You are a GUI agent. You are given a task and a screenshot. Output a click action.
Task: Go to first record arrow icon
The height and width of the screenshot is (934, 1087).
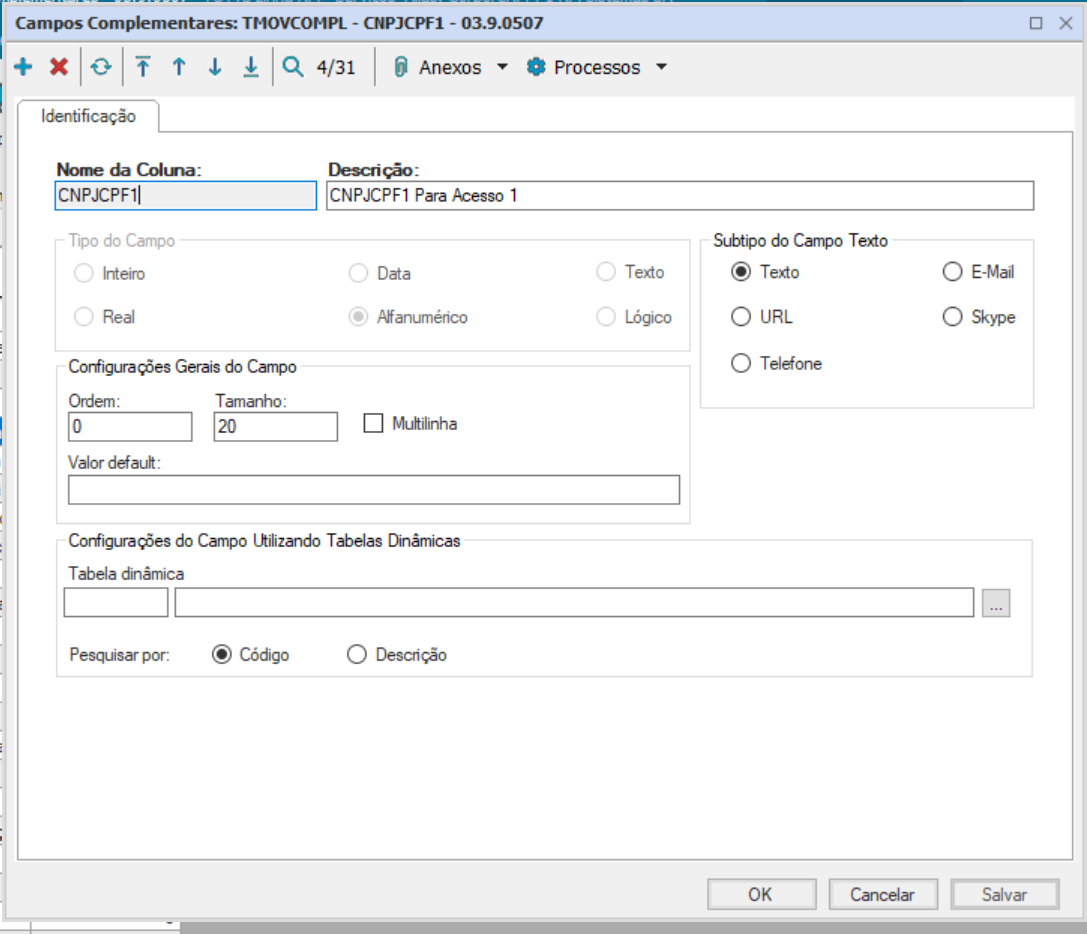coord(143,68)
